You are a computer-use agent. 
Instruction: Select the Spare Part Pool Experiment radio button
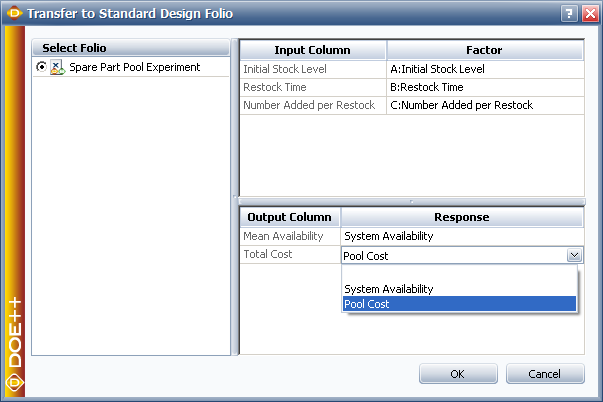click(41, 67)
